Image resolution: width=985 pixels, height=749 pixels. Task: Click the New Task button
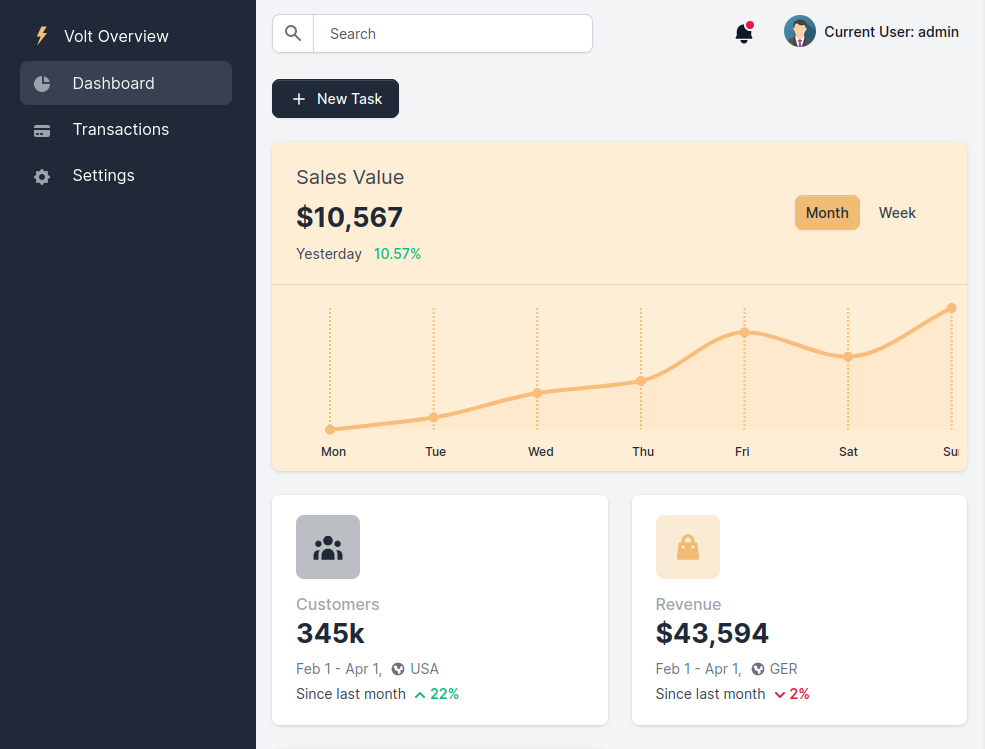pos(335,99)
